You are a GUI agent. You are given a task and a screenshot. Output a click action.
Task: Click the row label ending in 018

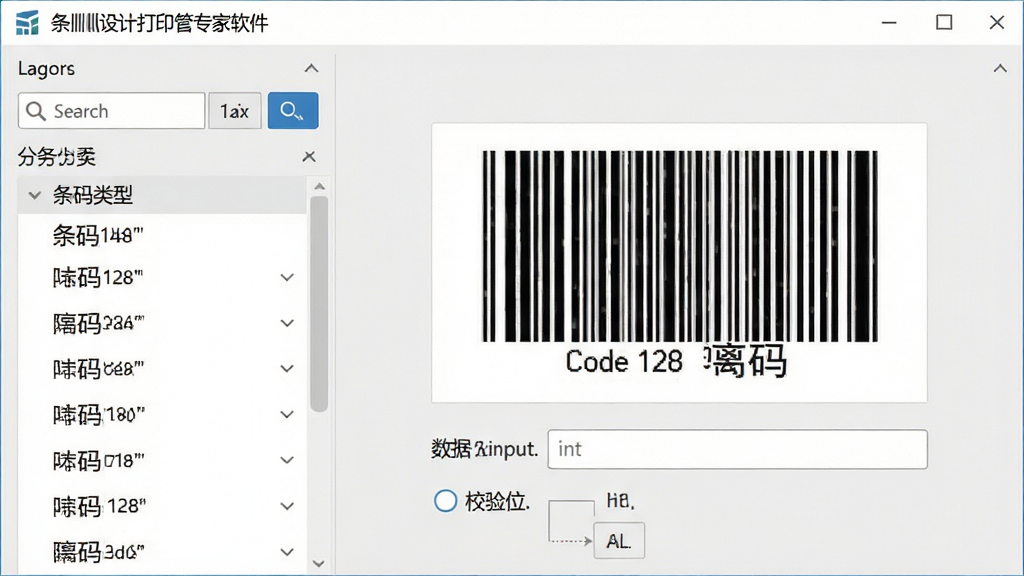99,461
